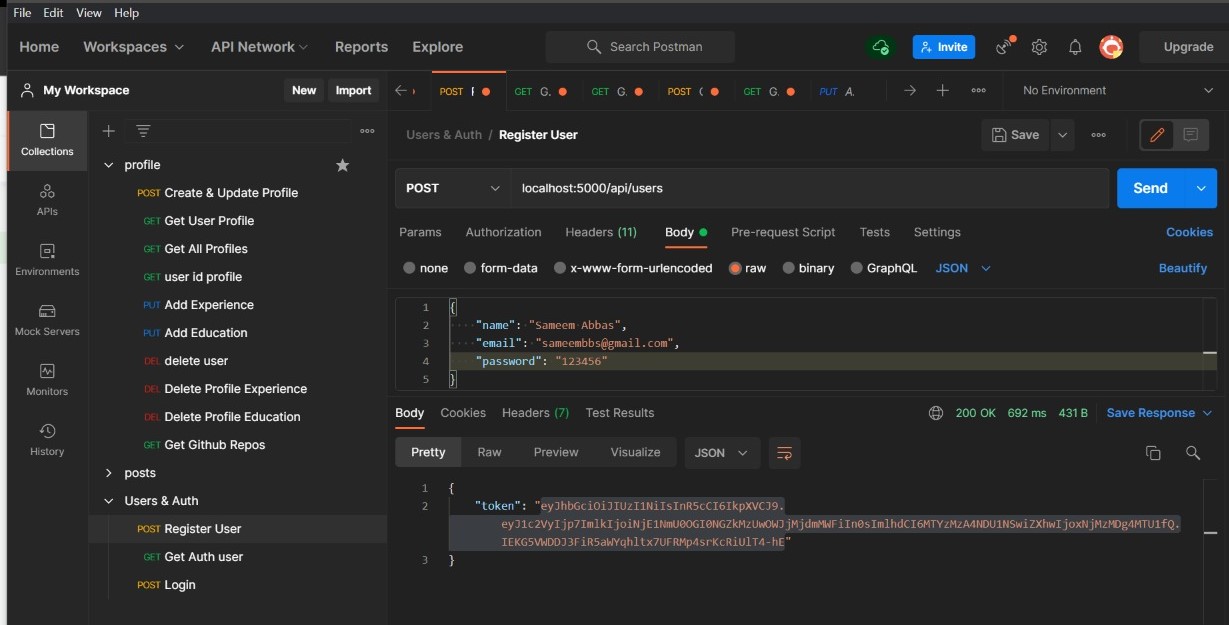Click the sync status cloud icon
This screenshot has width=1229, height=625.
click(881, 47)
